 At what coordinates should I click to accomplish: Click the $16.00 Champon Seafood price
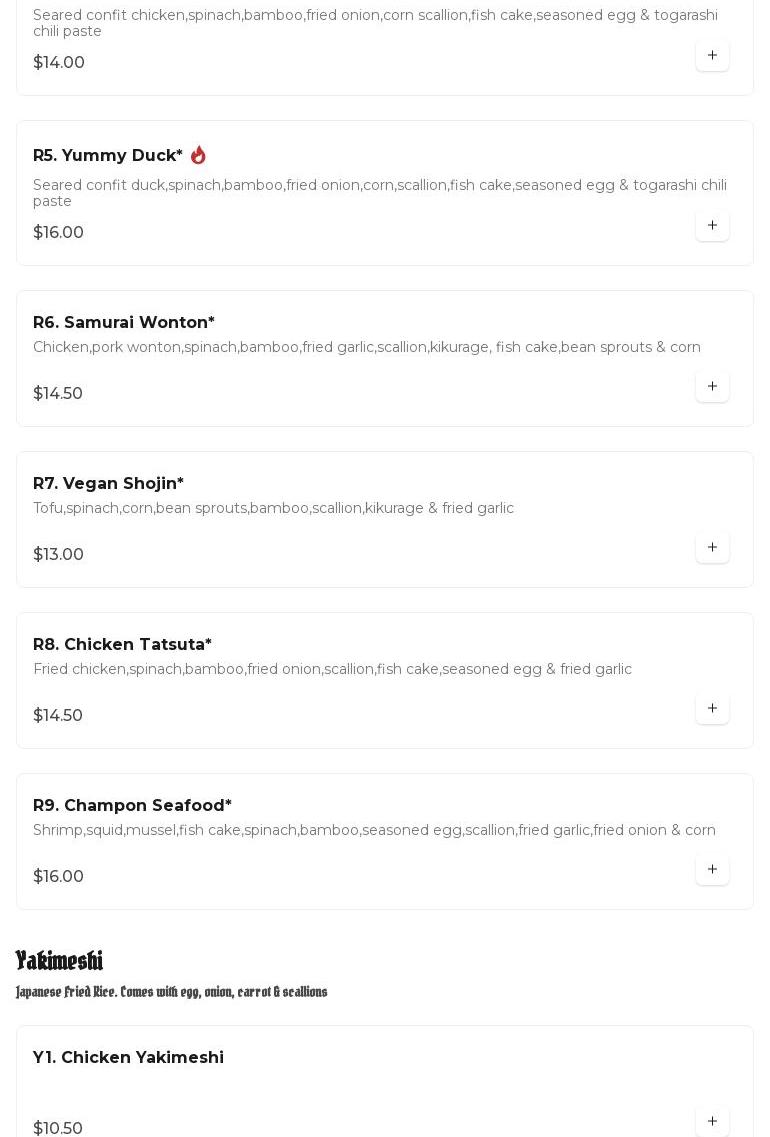pyautogui.click(x=58, y=877)
